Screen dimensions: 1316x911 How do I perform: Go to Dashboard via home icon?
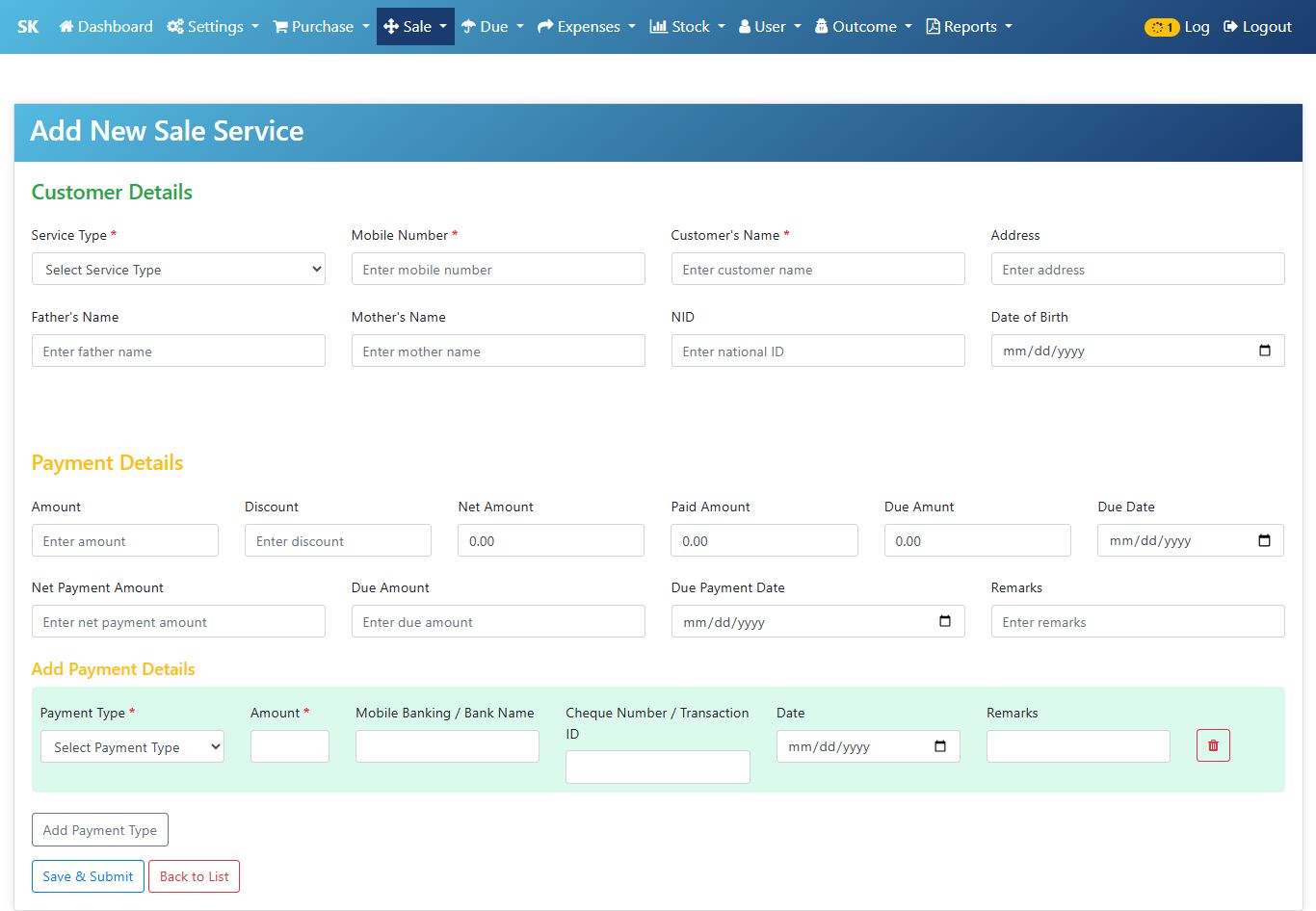coord(66,27)
